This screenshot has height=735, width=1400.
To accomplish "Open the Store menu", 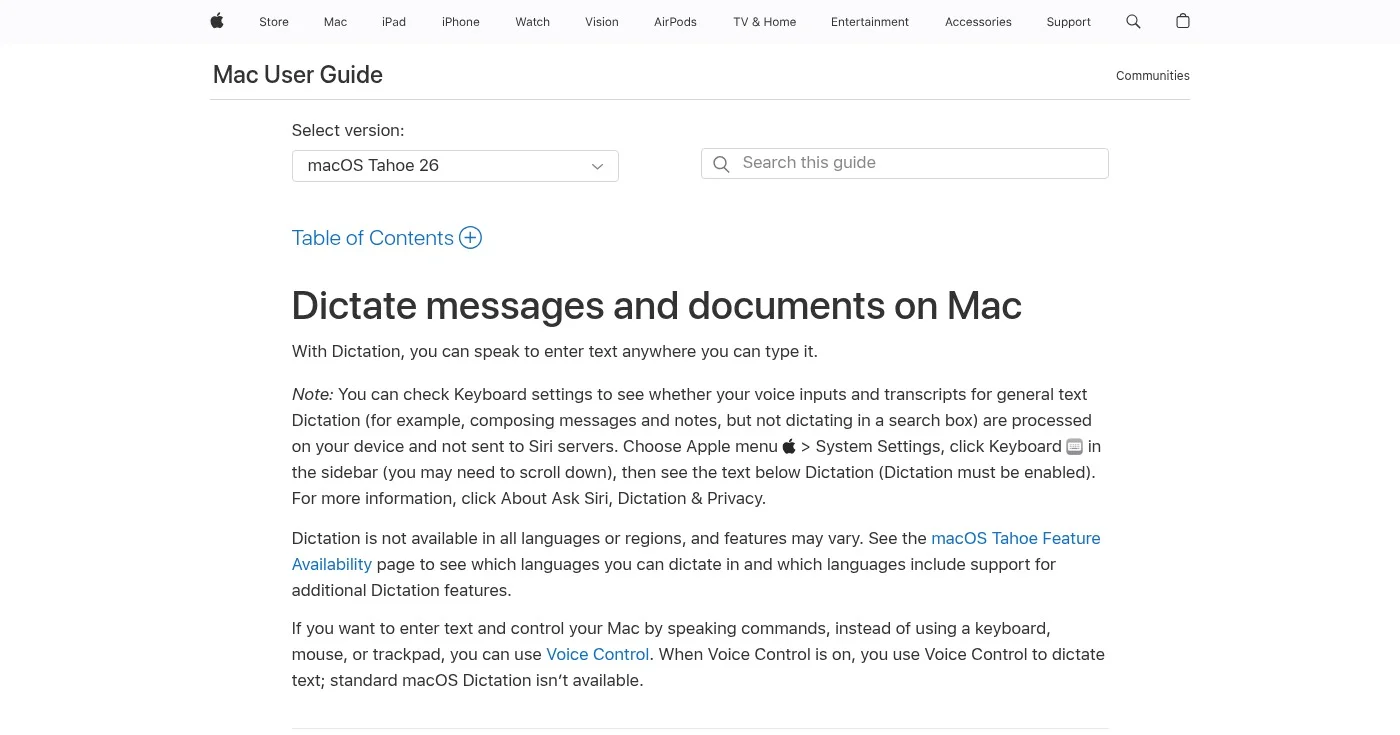I will [x=274, y=22].
